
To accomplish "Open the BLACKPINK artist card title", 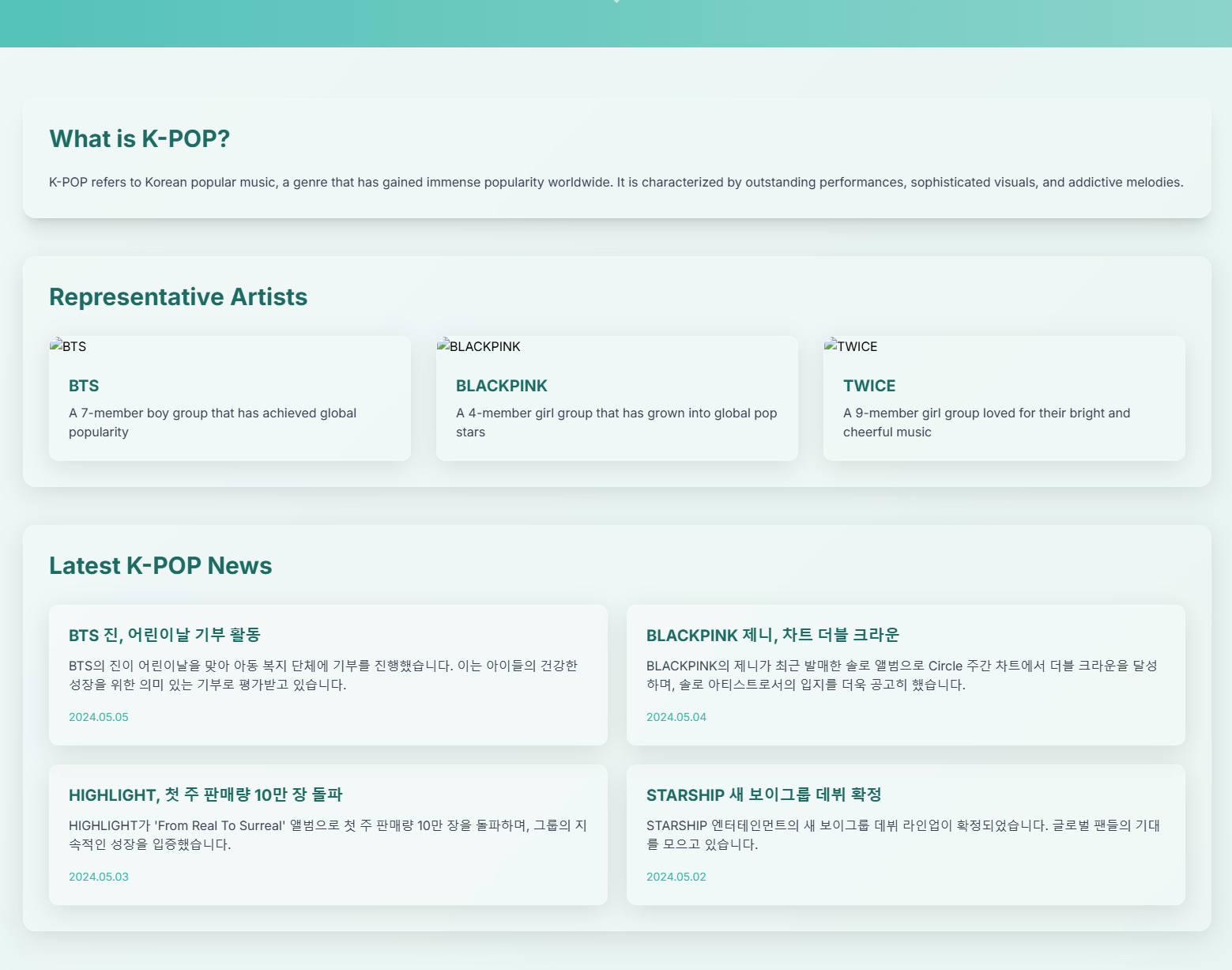I will pyautogui.click(x=502, y=386).
